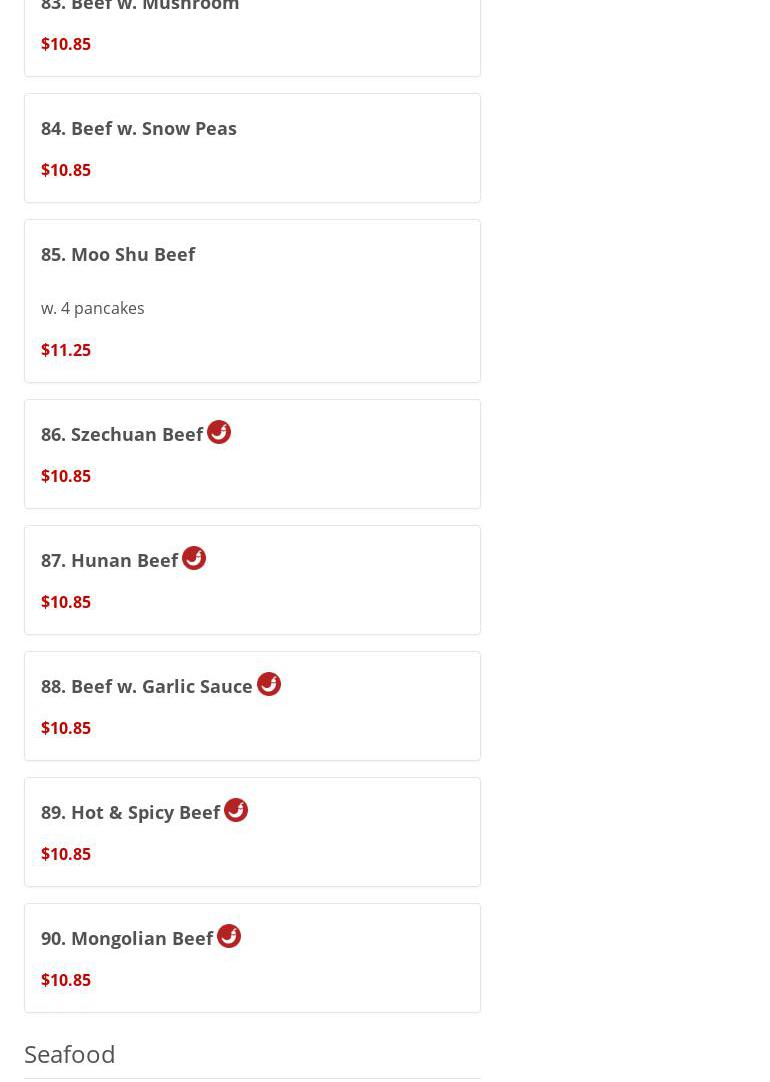Choose the 87. Hunan Beef dish

109,560
